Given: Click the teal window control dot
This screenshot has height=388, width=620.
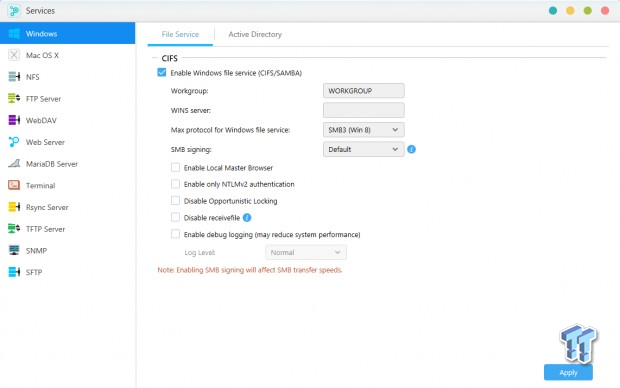Looking at the screenshot, I should [553, 11].
